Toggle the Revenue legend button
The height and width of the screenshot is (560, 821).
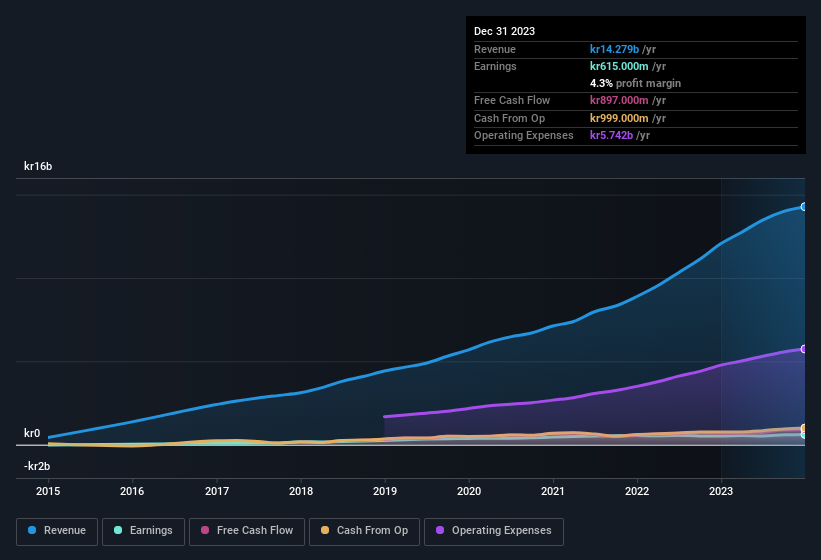(x=57, y=531)
